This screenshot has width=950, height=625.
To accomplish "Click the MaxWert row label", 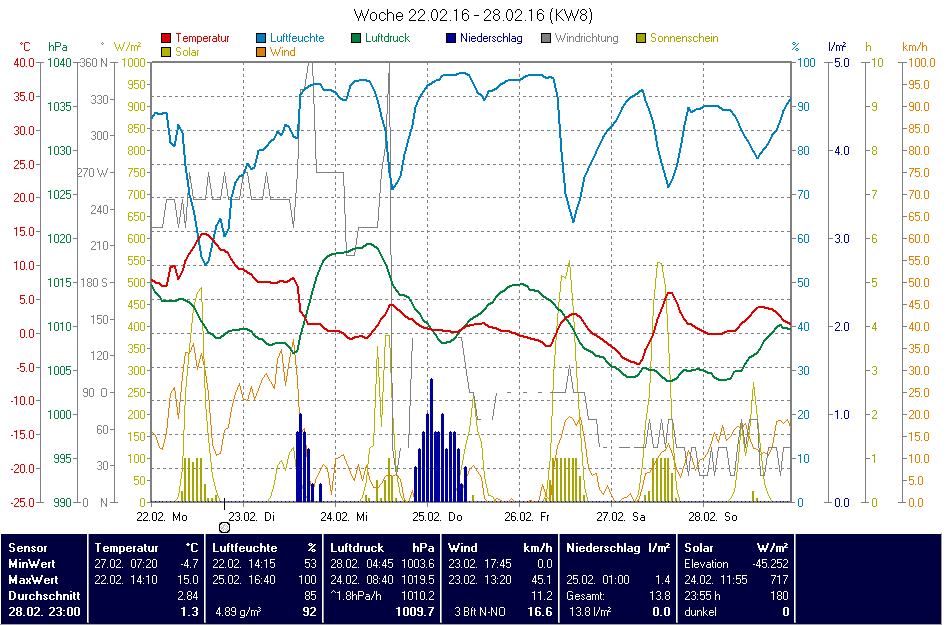I will point(33,580).
